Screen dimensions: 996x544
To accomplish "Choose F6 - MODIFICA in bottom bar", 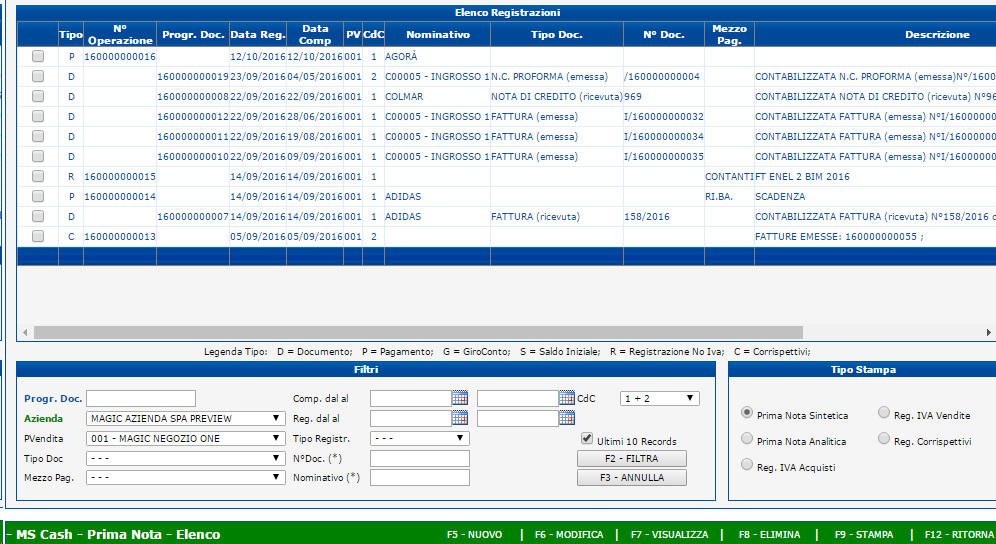I will tap(569, 534).
